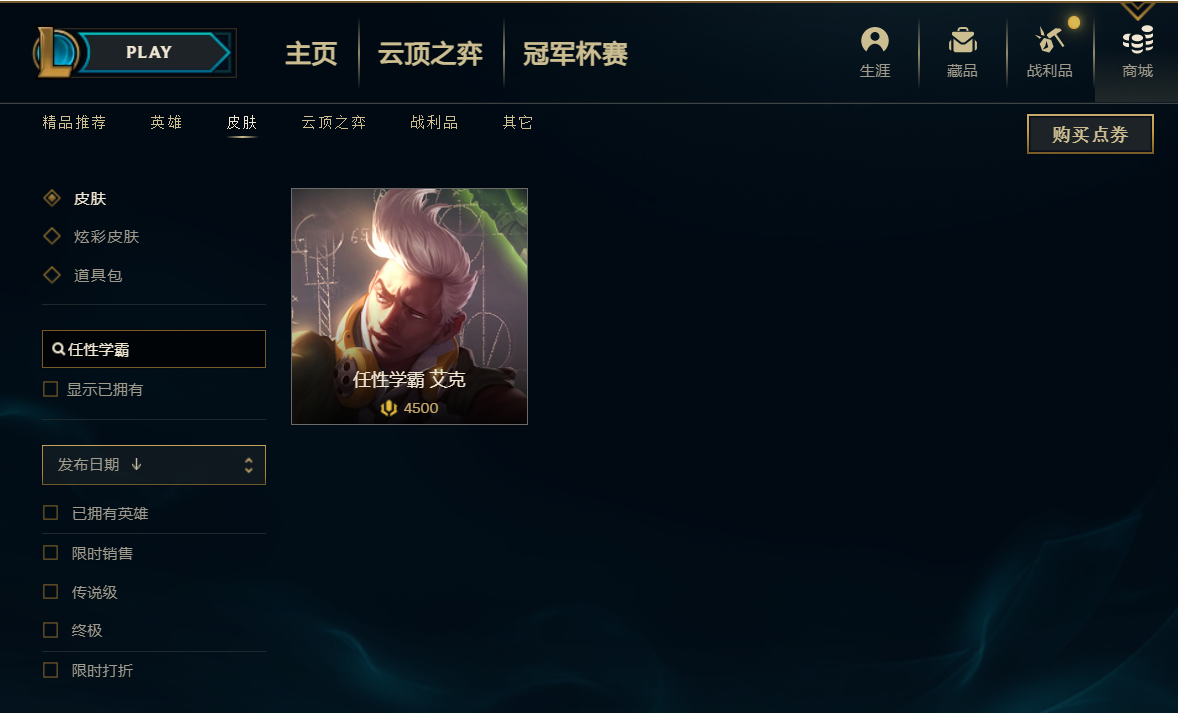Image resolution: width=1178 pixels, height=713 pixels.
Task: Open the 发布日期 sort dropdown
Action: point(154,465)
